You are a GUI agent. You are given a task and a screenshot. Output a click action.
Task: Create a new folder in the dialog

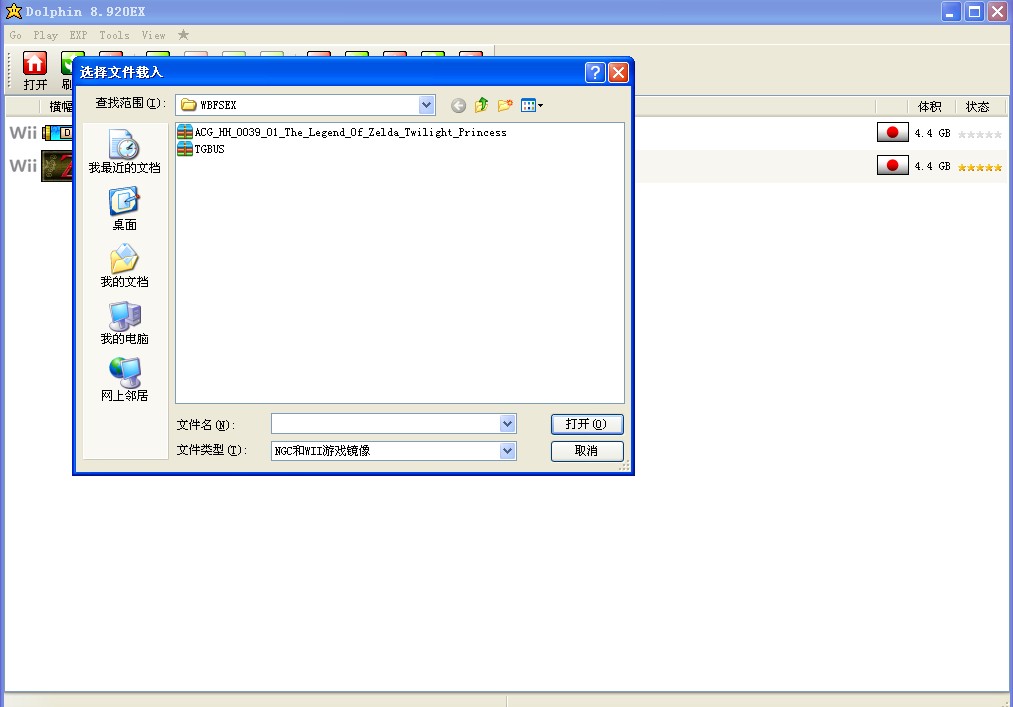pyautogui.click(x=505, y=105)
